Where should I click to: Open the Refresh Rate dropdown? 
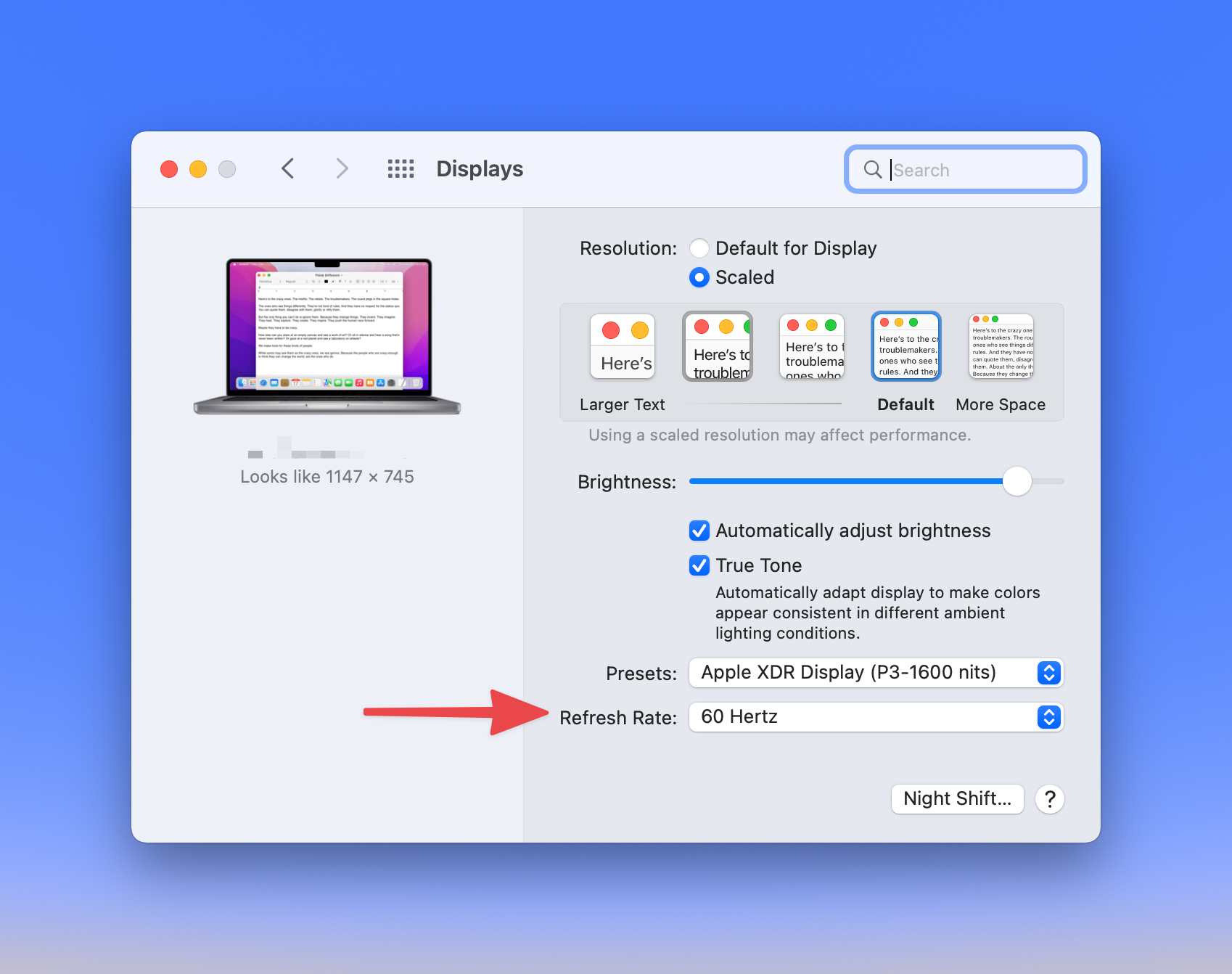(x=876, y=717)
